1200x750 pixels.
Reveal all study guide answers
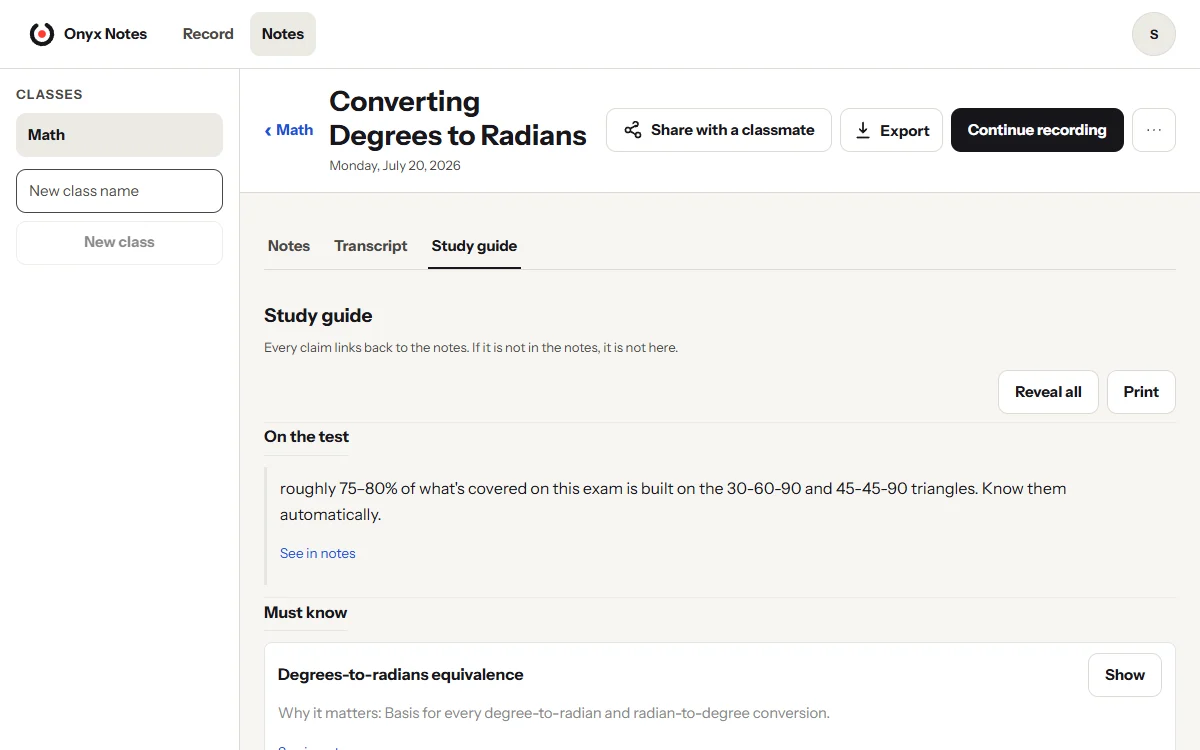pyautogui.click(x=1048, y=392)
